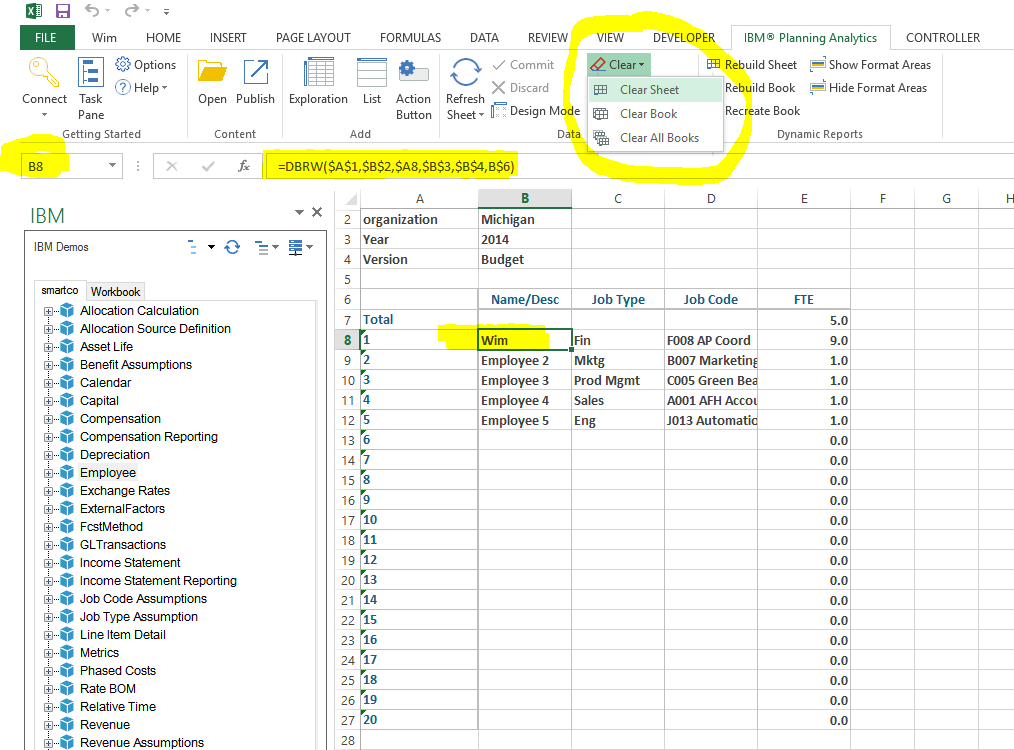Click Show Format Areas
The height and width of the screenshot is (750, 1014).
(870, 65)
